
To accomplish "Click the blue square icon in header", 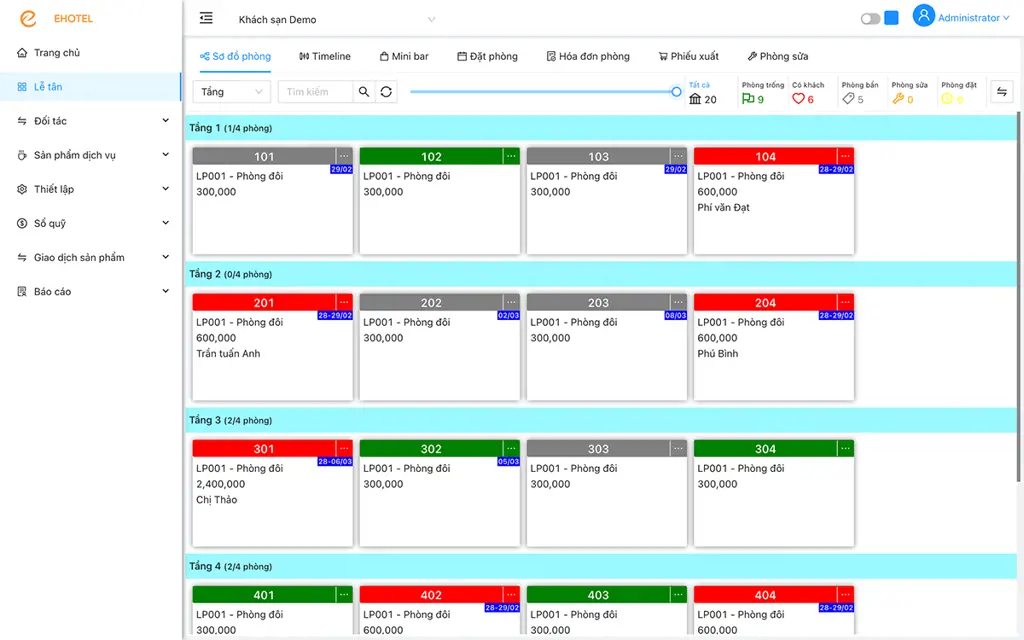I will coord(891,18).
